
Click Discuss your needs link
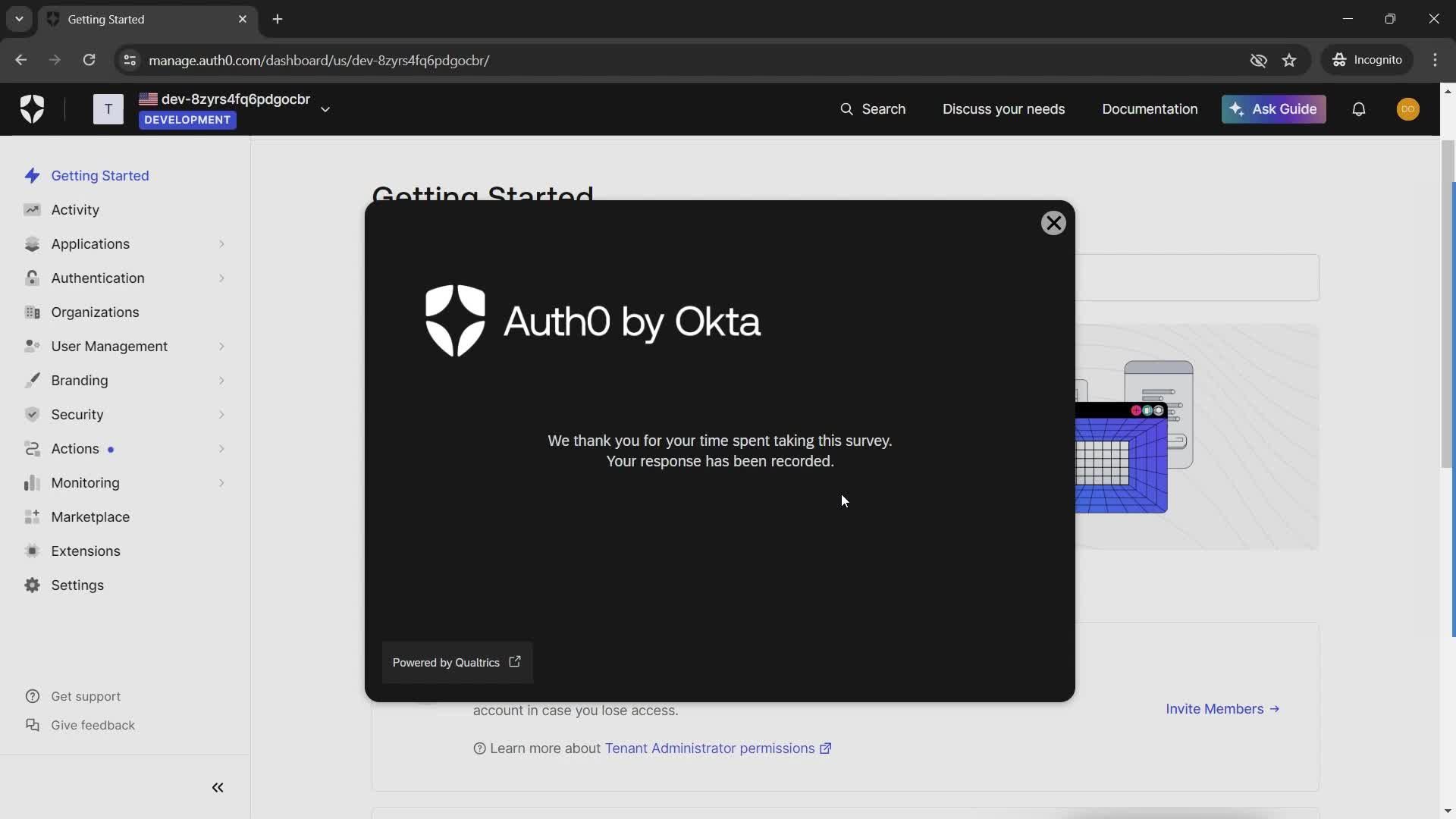(1003, 109)
